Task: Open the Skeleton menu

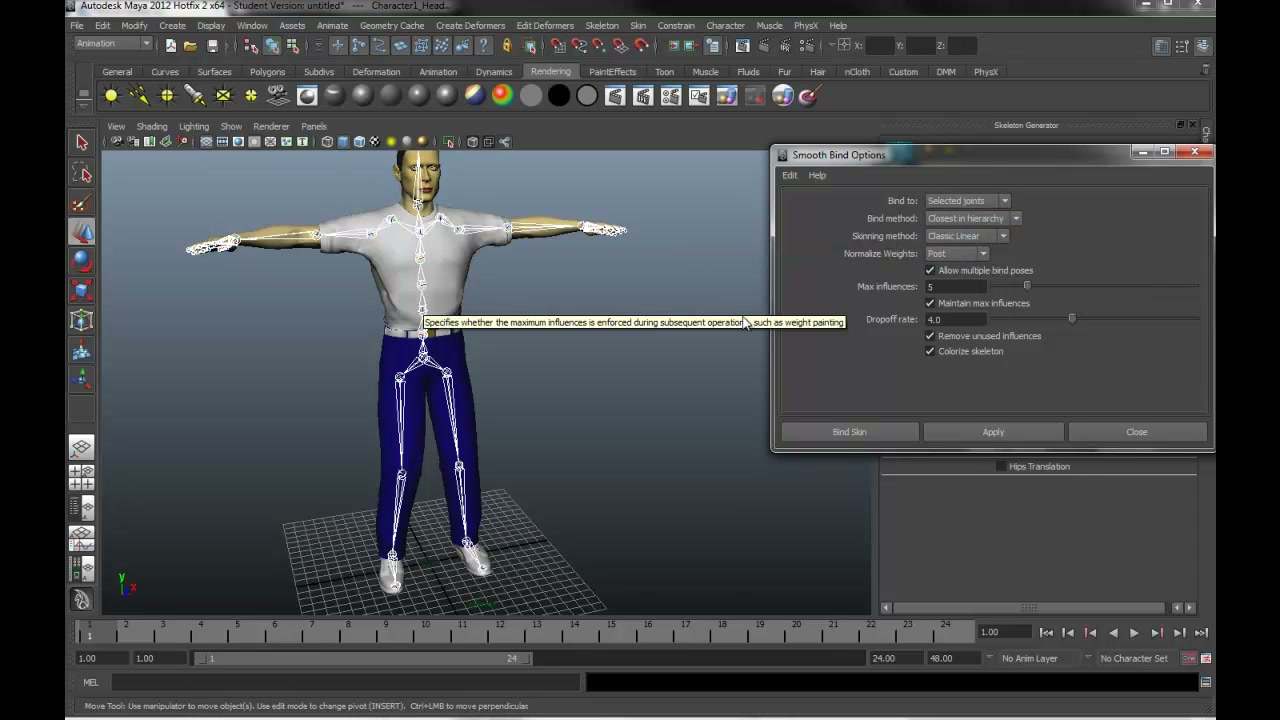Action: point(602,26)
